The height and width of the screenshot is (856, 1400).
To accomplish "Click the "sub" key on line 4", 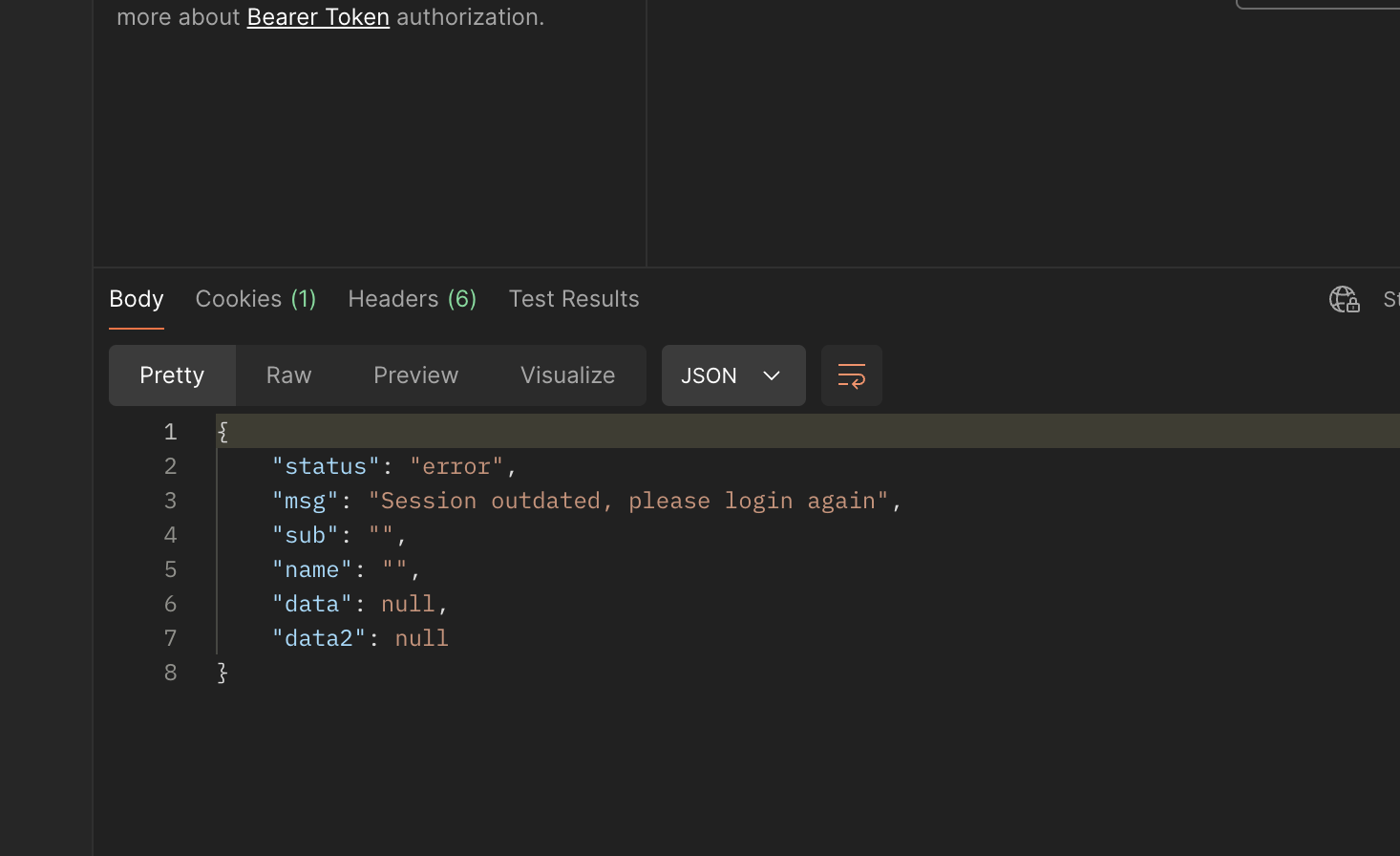I will [306, 535].
